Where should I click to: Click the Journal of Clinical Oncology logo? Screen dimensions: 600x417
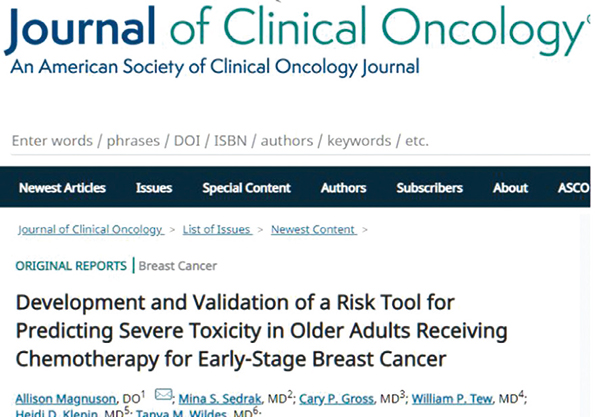pos(294,40)
